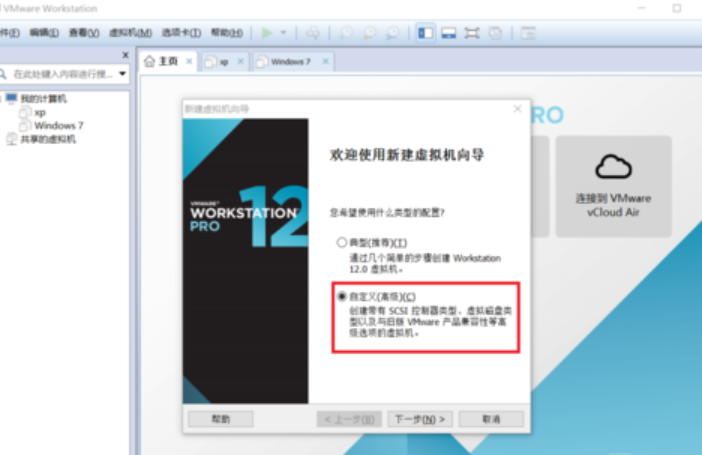
Task: Click the console view toolbar icon
Action: pos(528,33)
